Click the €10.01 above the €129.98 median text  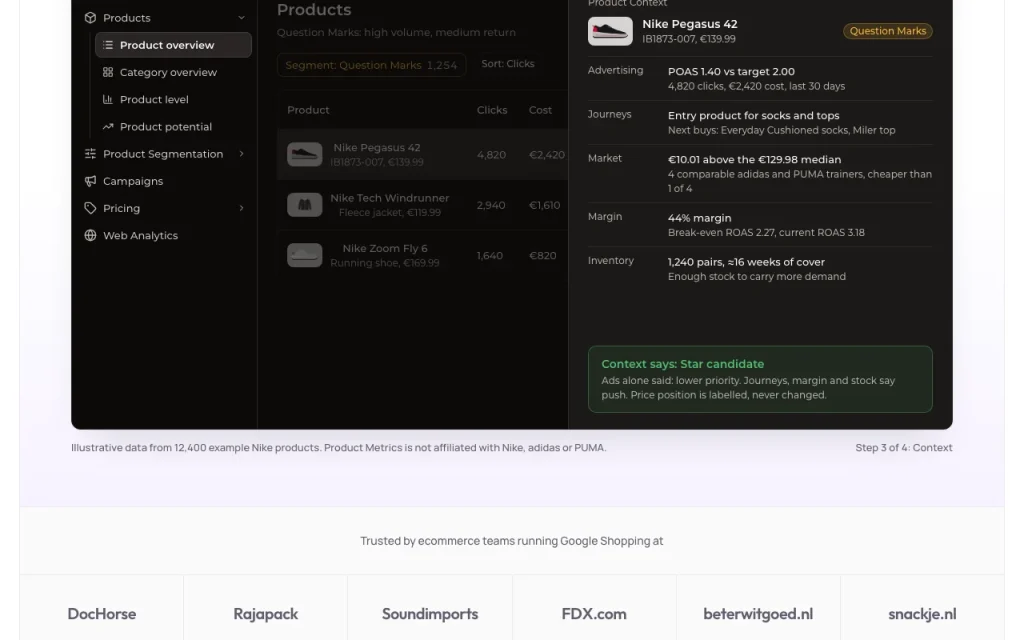pyautogui.click(x=754, y=159)
